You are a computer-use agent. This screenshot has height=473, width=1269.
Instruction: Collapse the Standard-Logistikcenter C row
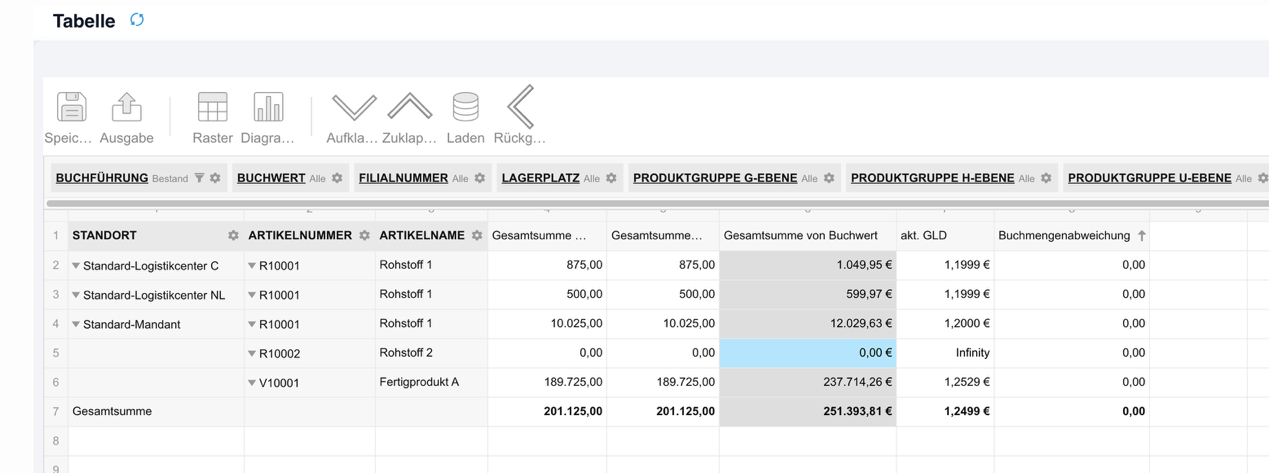(x=76, y=266)
